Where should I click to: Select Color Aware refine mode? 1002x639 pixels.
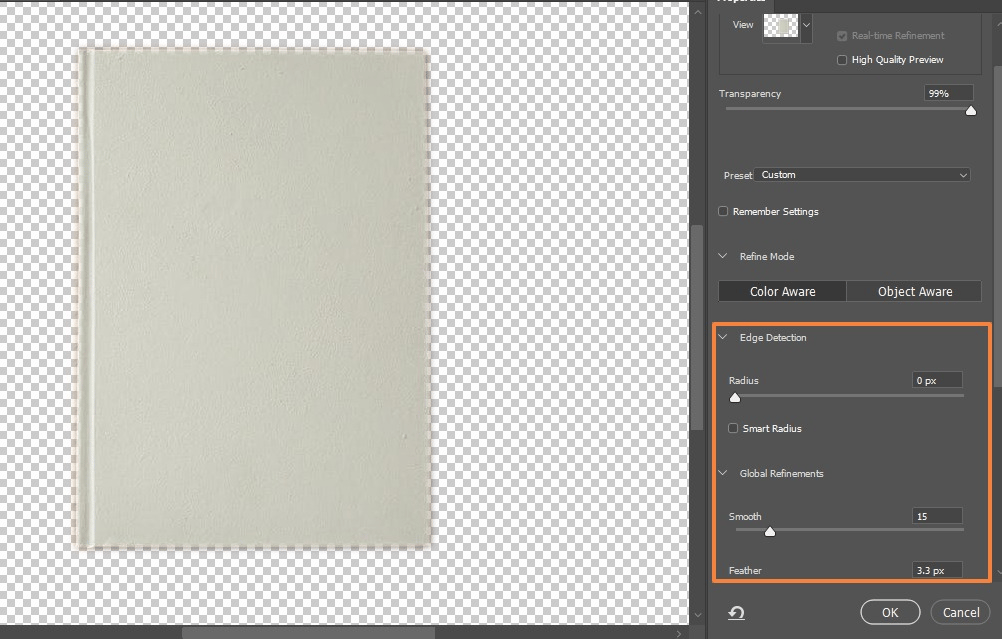782,292
